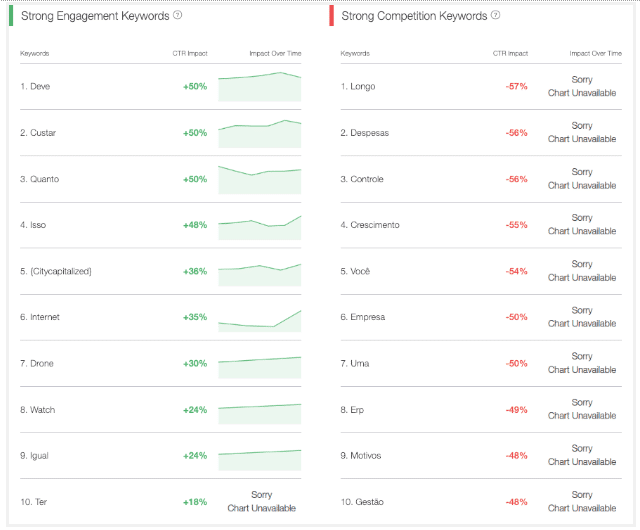Open the Quanto impact over time chart

260,180
